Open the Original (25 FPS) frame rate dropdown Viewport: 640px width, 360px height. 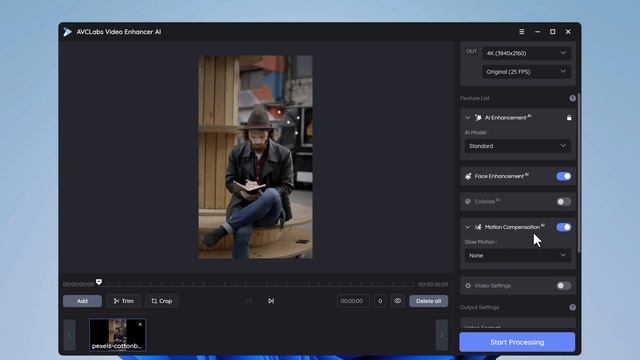point(526,71)
